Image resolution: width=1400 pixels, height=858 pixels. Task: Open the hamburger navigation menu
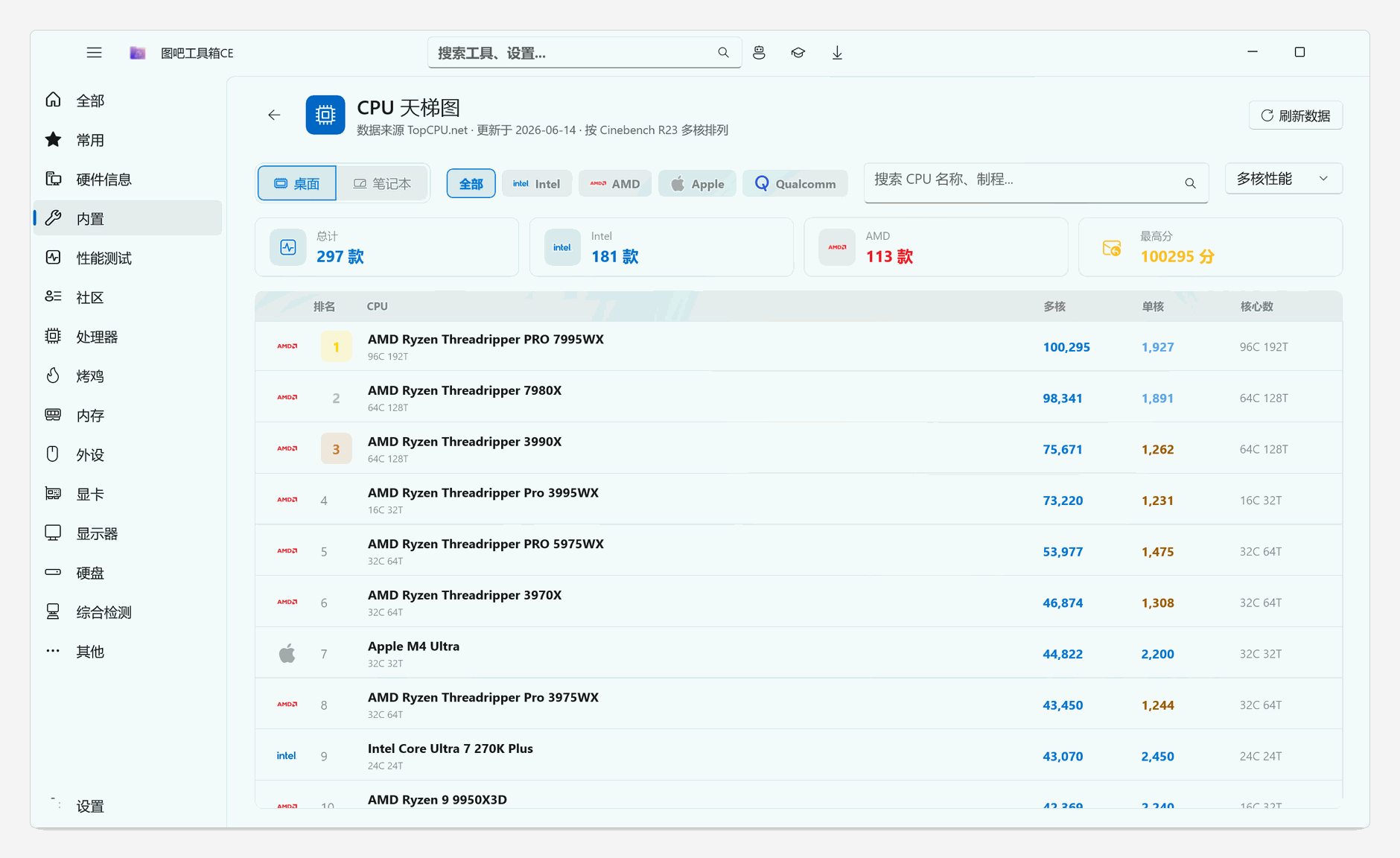(x=94, y=53)
